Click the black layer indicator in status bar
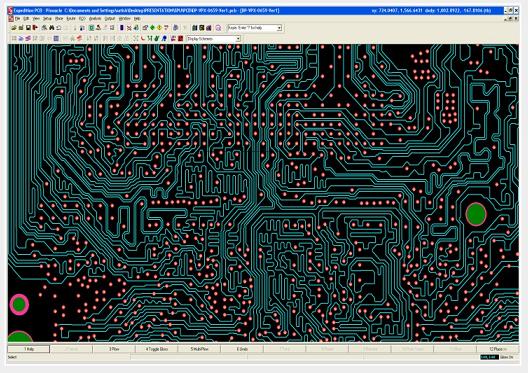Screen dimensions: 528x373 click(489, 357)
